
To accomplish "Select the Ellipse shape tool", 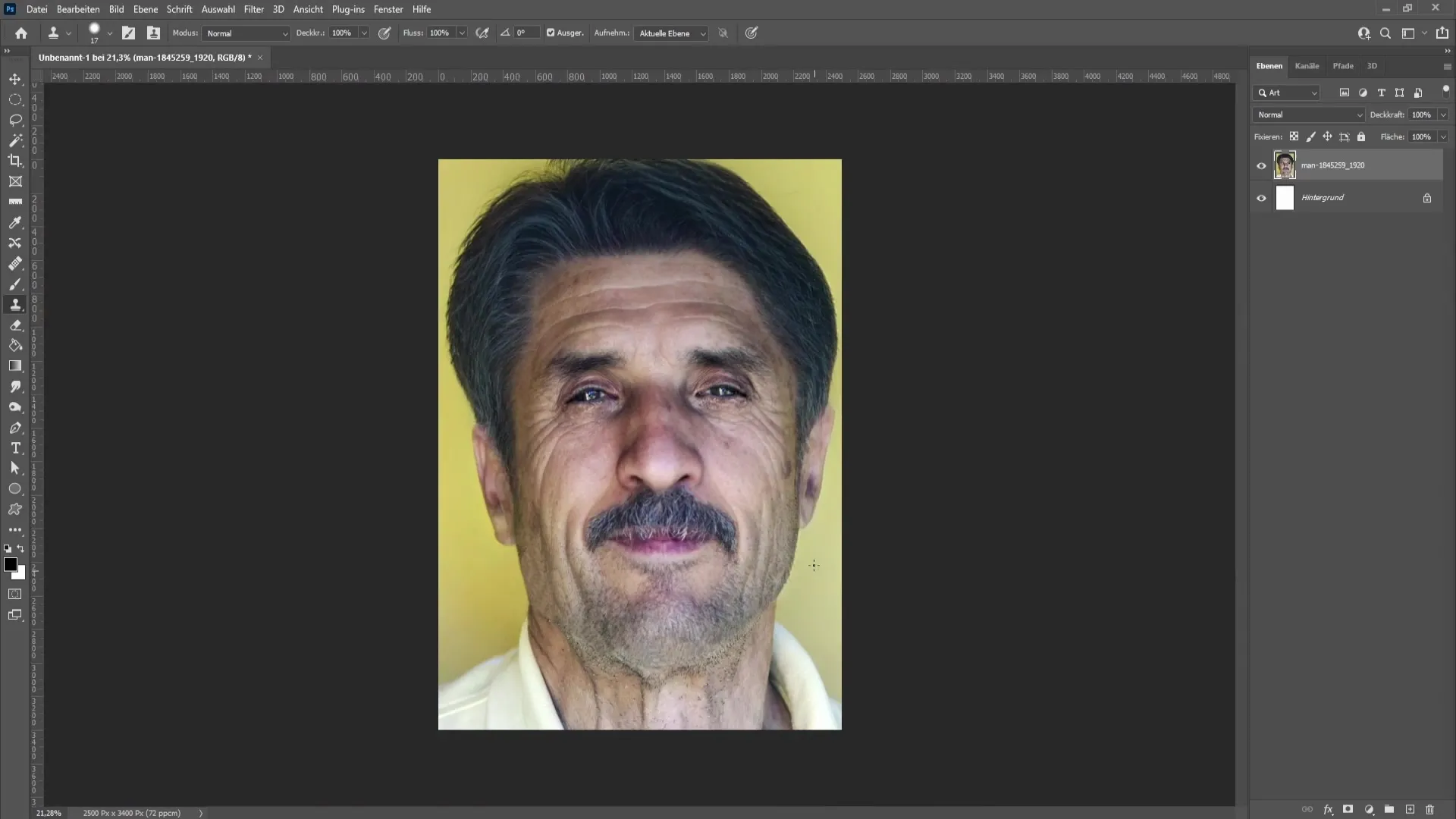I will (15, 489).
